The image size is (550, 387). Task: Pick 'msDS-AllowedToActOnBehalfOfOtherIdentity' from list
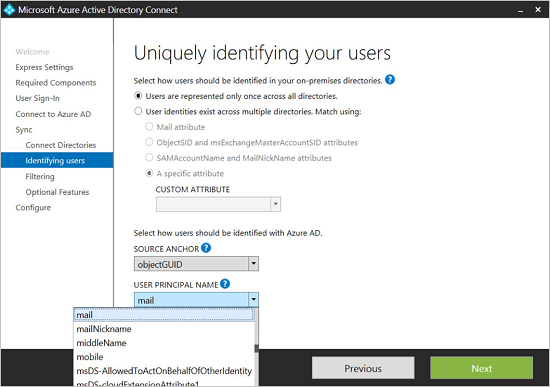(x=164, y=371)
